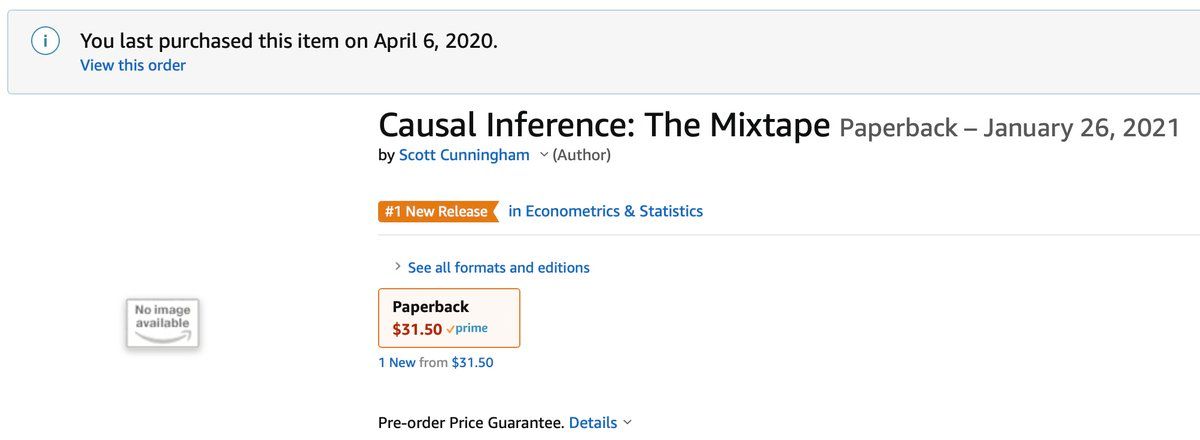Expand the chevron beside Details
Viewport: 1200px width, 440px height.
(x=627, y=422)
